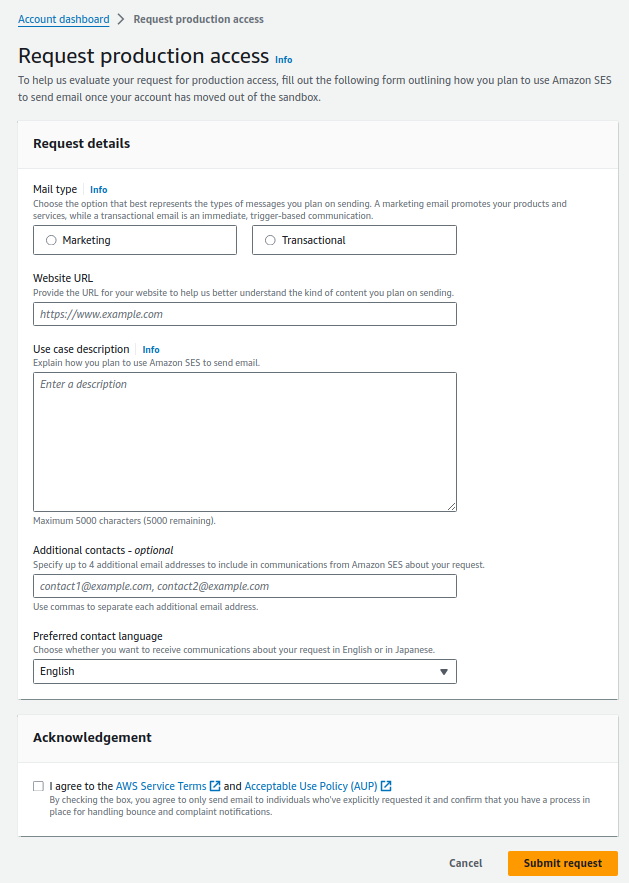
Task: Click breadcrumb chevron separator icon
Action: pyautogui.click(x=121, y=19)
